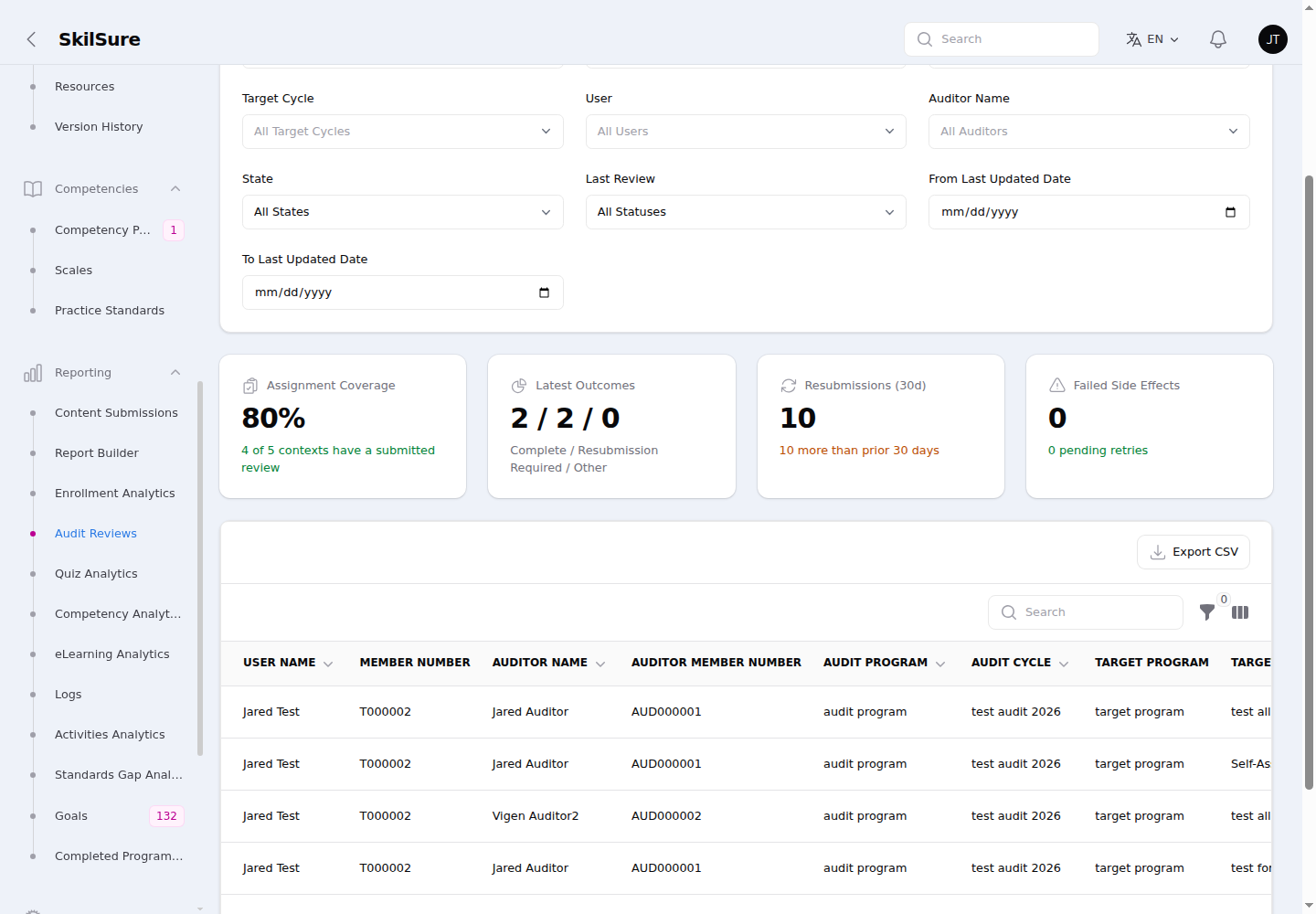Viewport: 1316px width, 914px height.
Task: Open Competency Analytics sidebar item
Action: 118,614
